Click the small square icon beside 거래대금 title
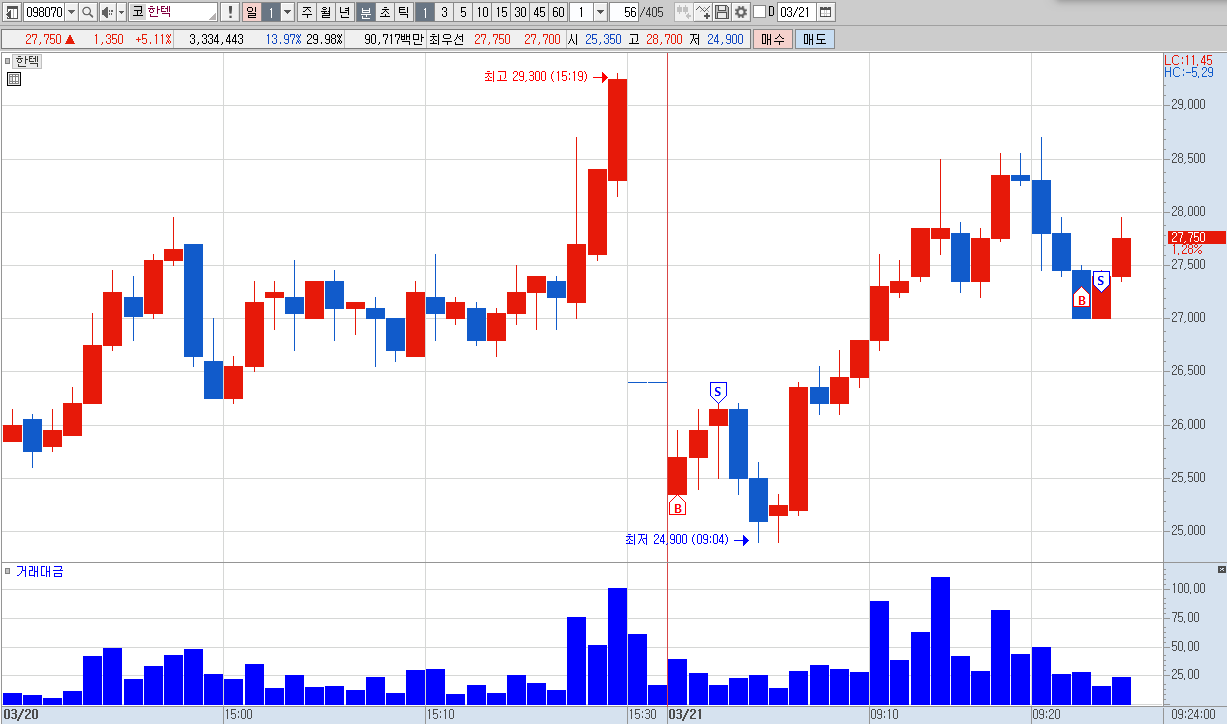Screen dimensions: 1227x724 (8, 571)
